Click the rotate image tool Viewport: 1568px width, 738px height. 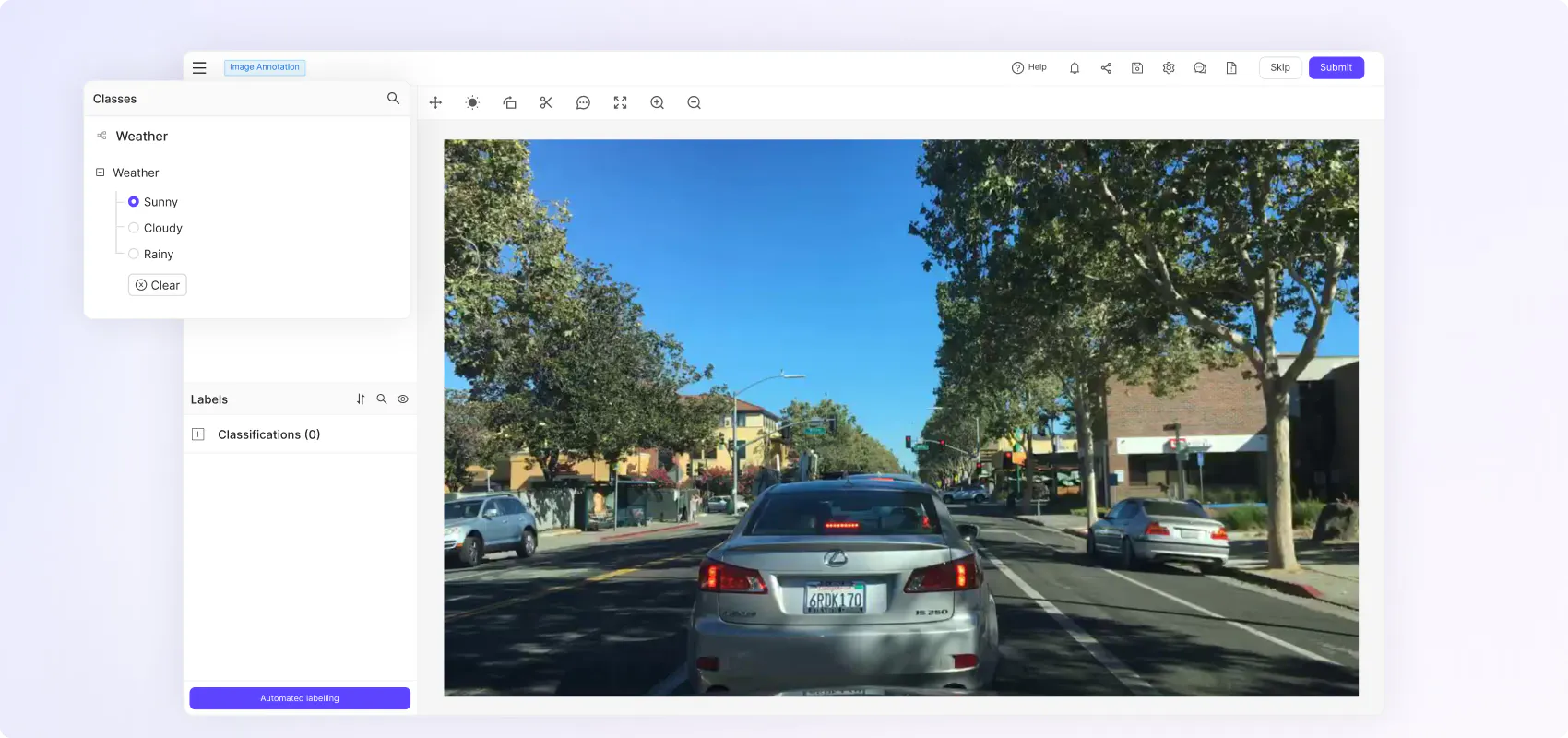point(509,102)
